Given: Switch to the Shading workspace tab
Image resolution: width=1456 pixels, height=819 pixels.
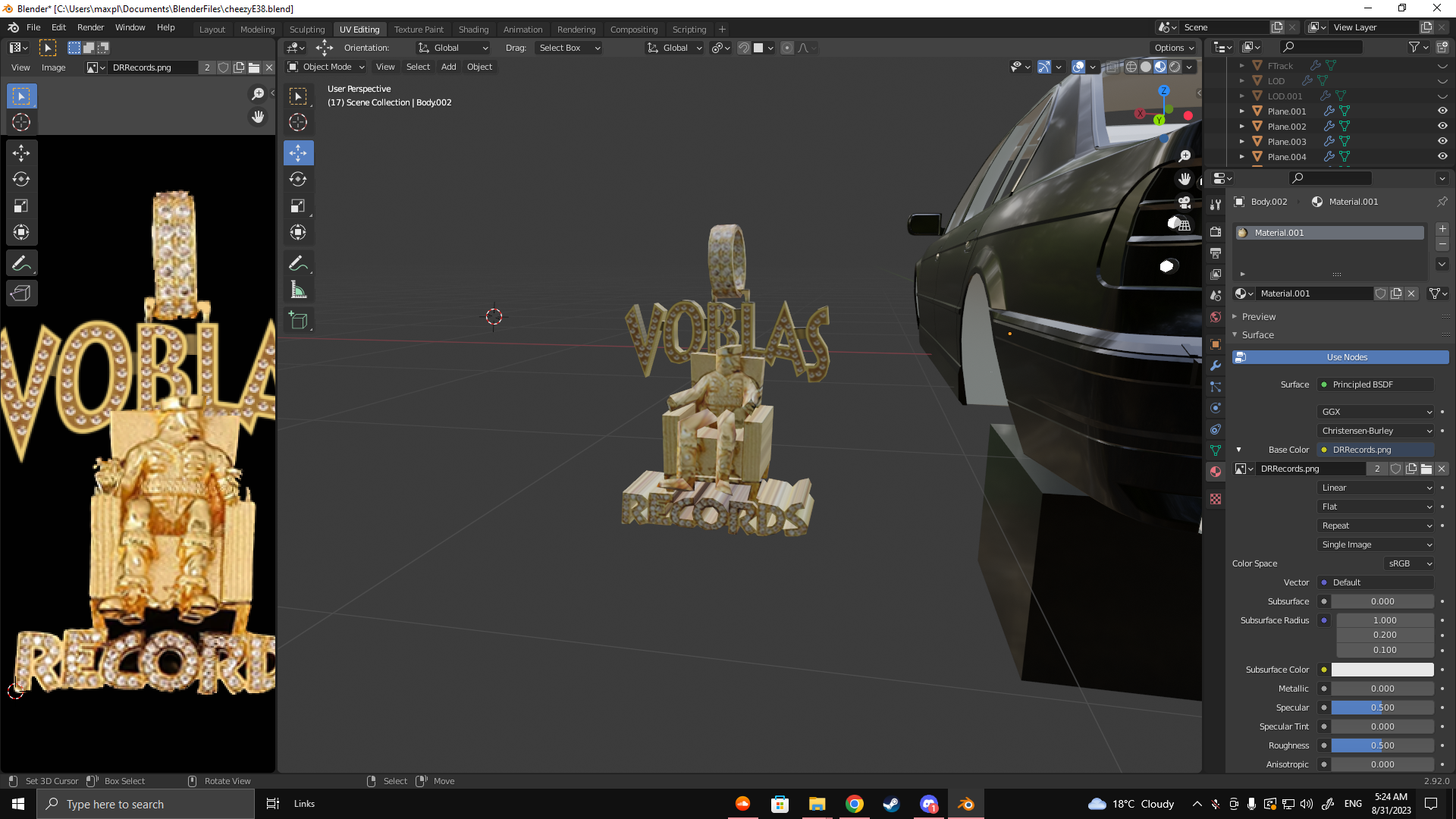Looking at the screenshot, I should pyautogui.click(x=473, y=30).
